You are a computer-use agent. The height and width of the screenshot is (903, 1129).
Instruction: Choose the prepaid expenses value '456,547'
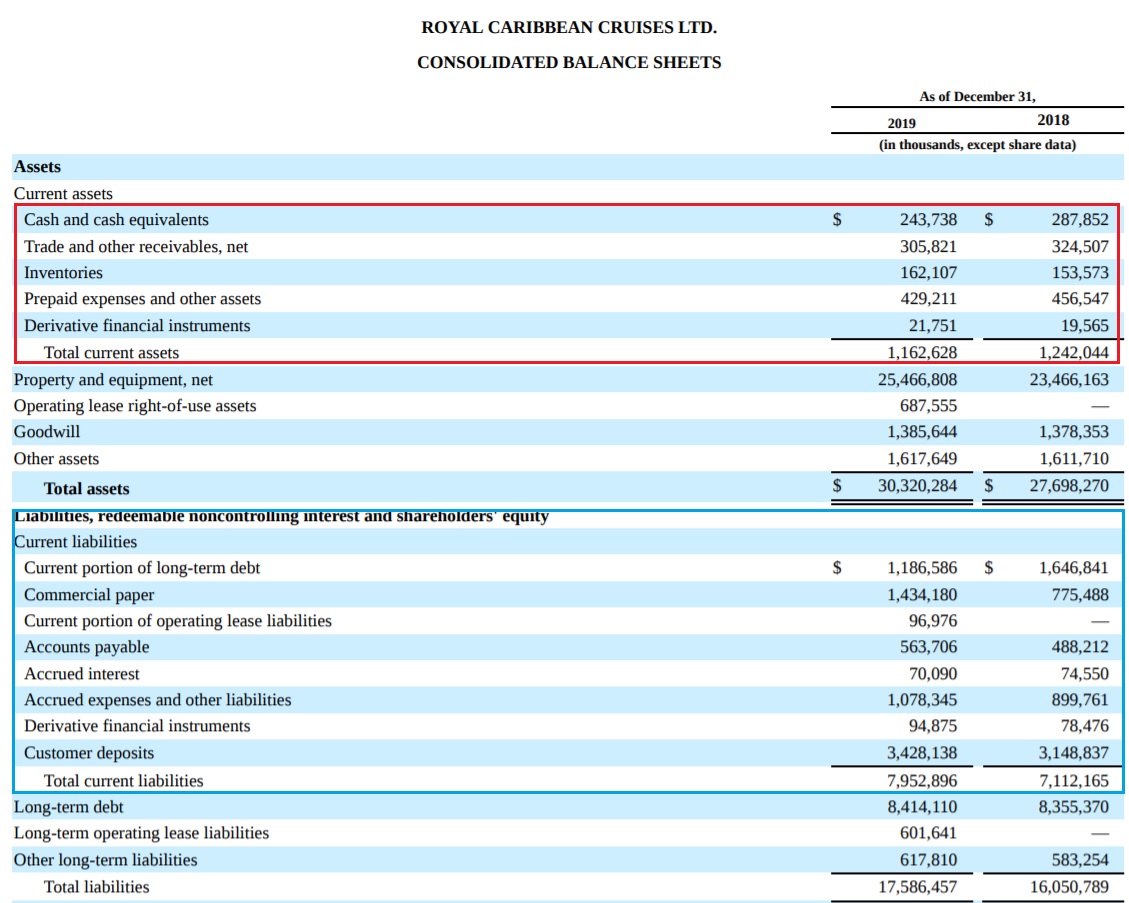[1080, 299]
